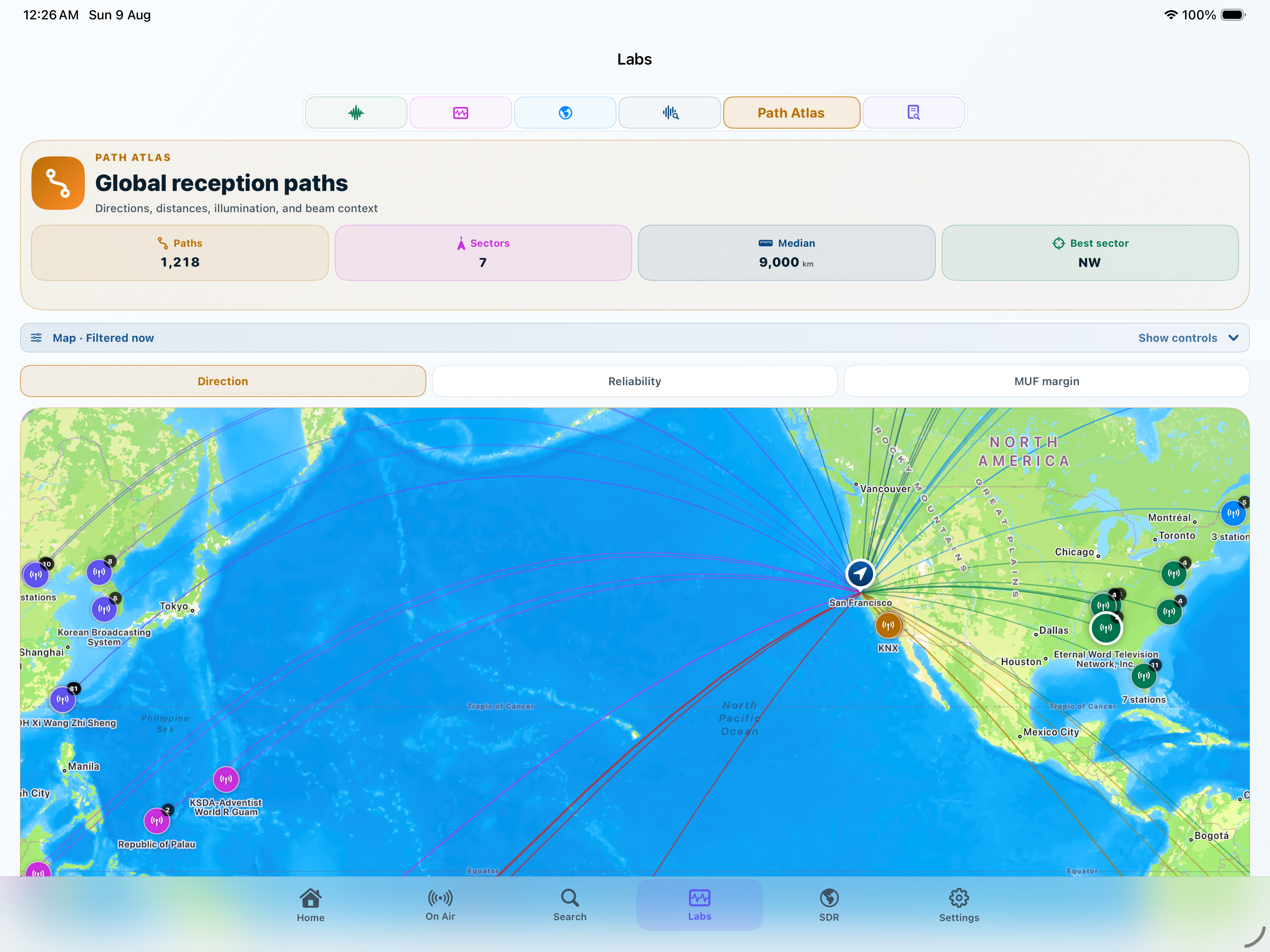This screenshot has width=1270, height=952.
Task: Tap the orange Path Atlas route icon
Action: point(58,183)
